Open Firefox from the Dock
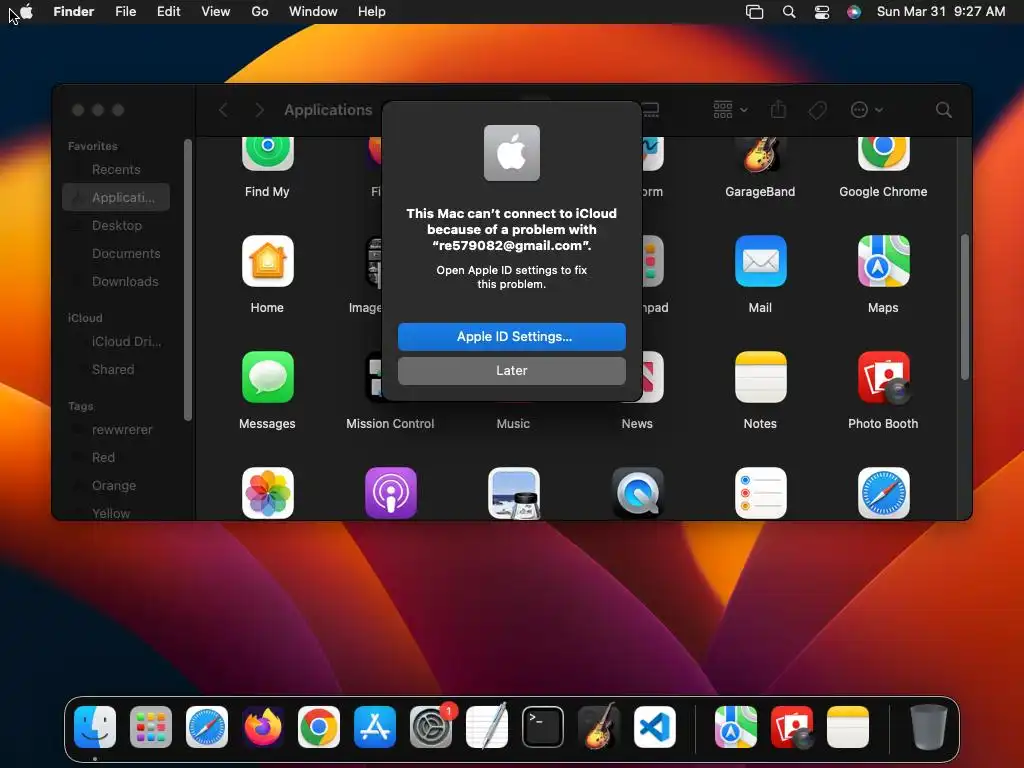Image resolution: width=1024 pixels, height=768 pixels. click(263, 727)
